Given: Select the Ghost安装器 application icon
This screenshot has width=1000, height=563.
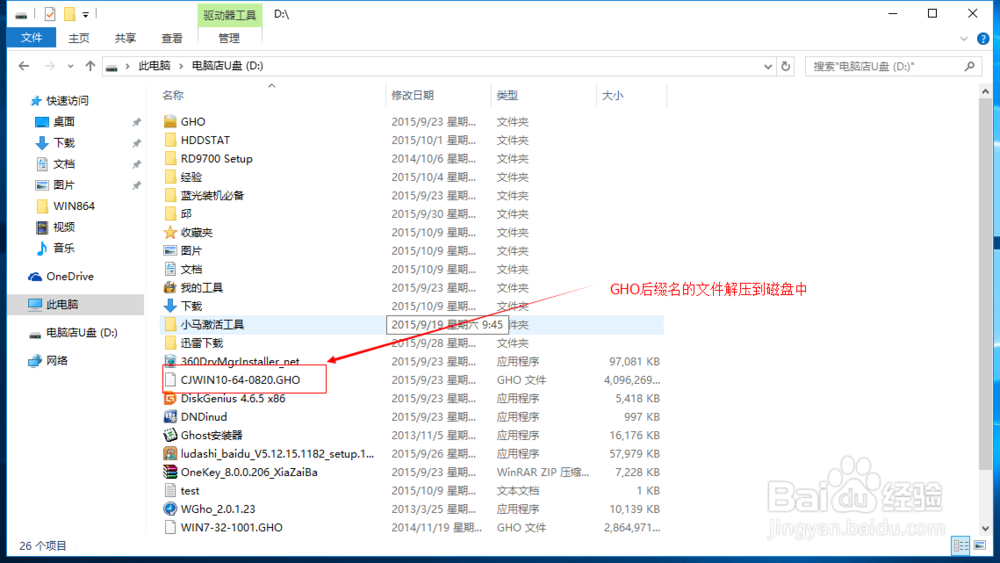Looking at the screenshot, I should (x=170, y=435).
